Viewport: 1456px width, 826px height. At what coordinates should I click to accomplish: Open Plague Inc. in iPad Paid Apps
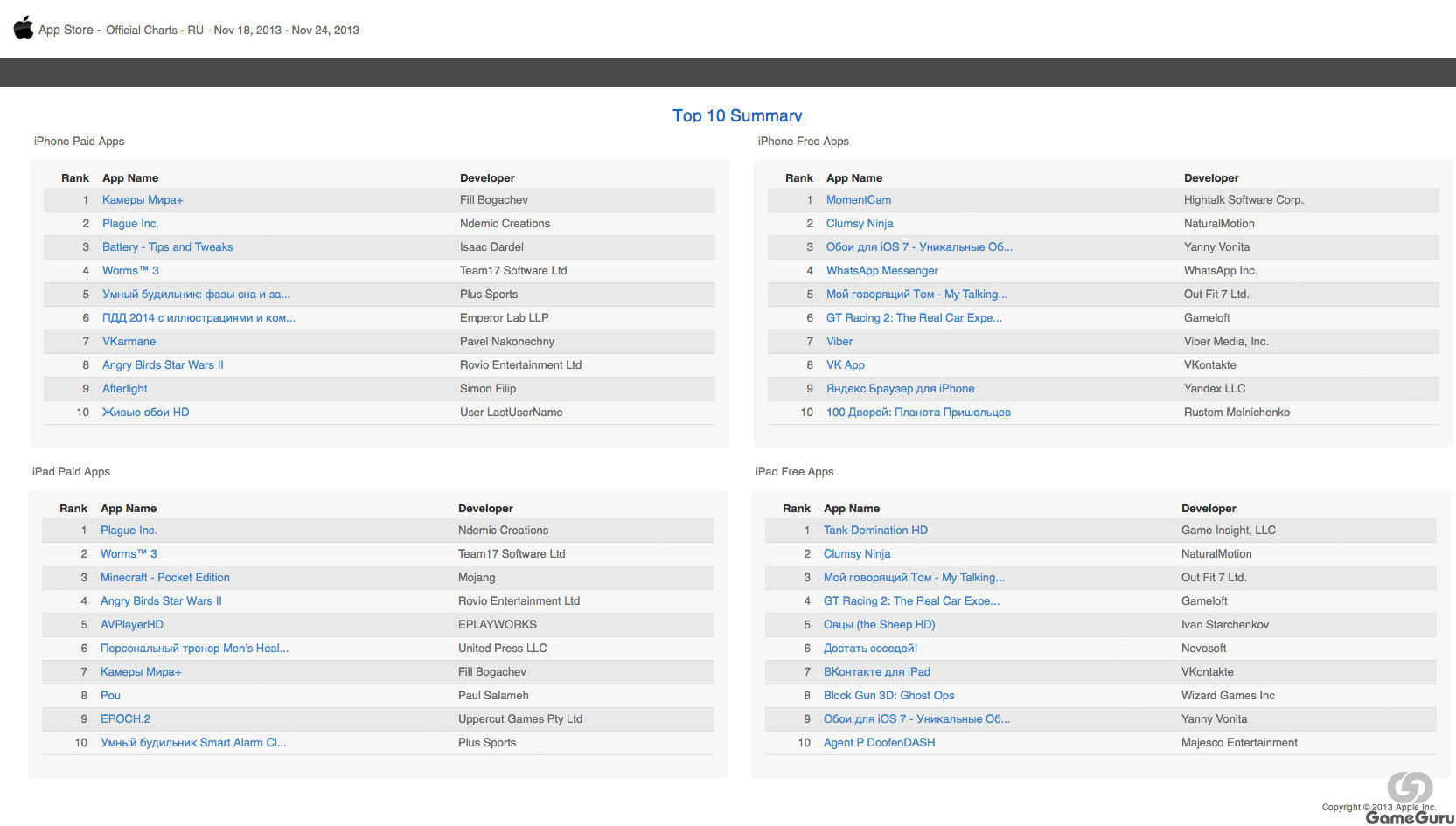coord(129,531)
